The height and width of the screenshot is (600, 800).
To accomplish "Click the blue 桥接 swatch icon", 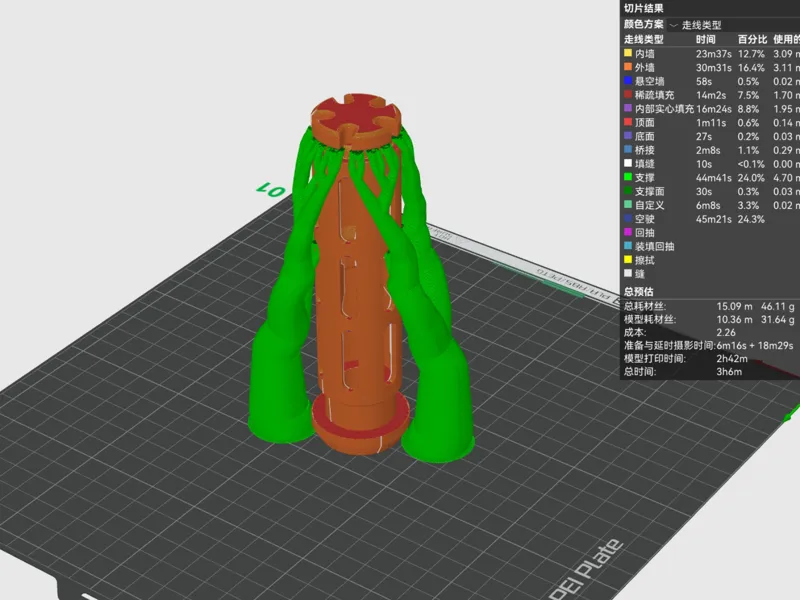I will tap(628, 149).
